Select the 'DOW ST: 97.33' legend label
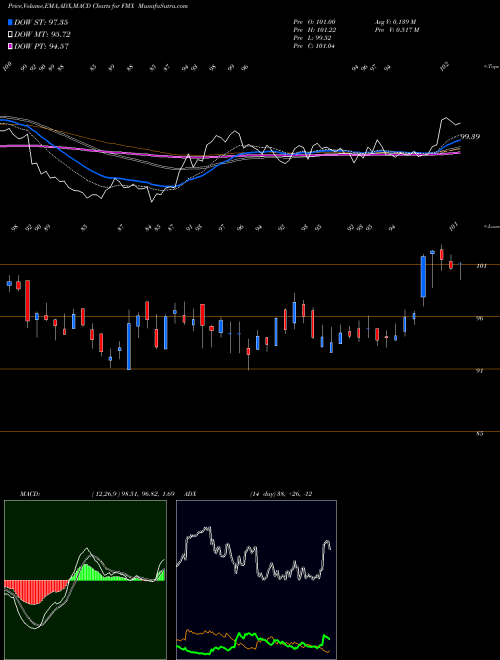 click(x=41, y=23)
